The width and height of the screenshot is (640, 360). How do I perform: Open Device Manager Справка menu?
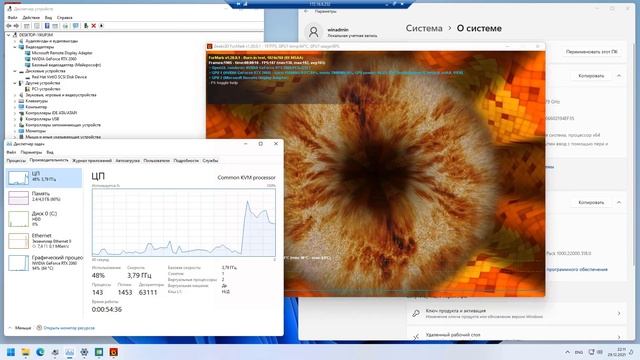click(64, 18)
